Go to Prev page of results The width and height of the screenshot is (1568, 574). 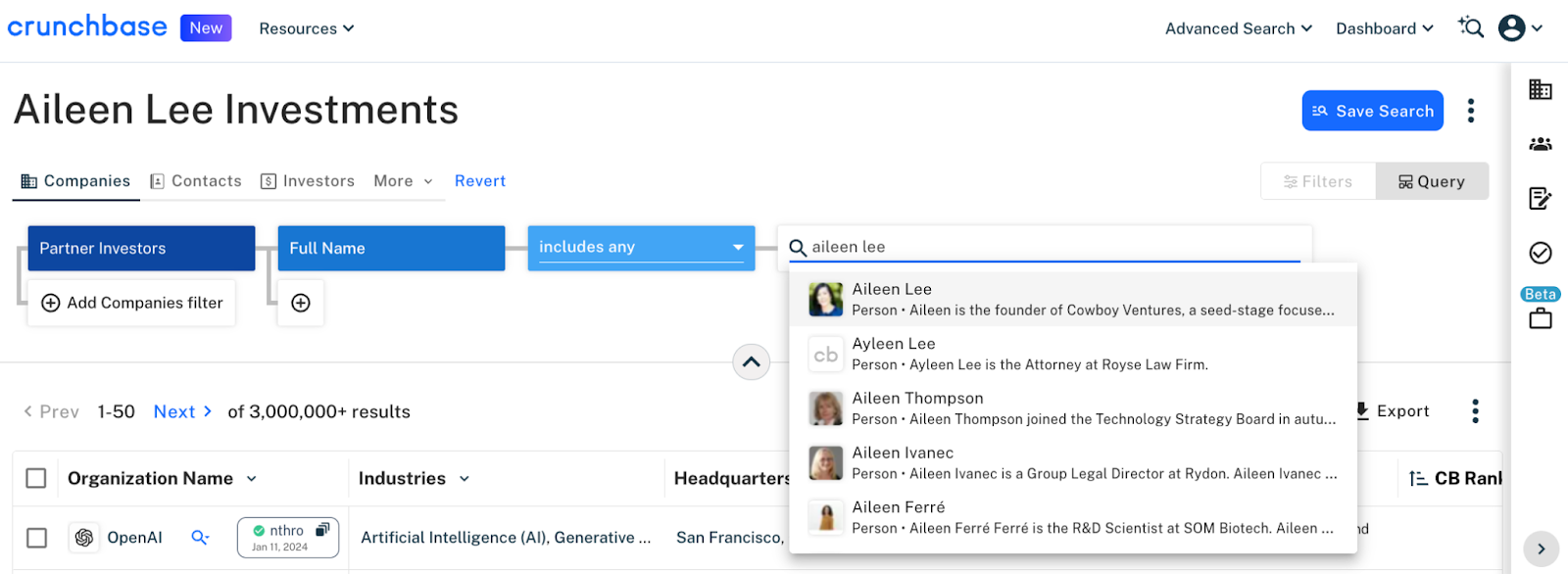(51, 411)
